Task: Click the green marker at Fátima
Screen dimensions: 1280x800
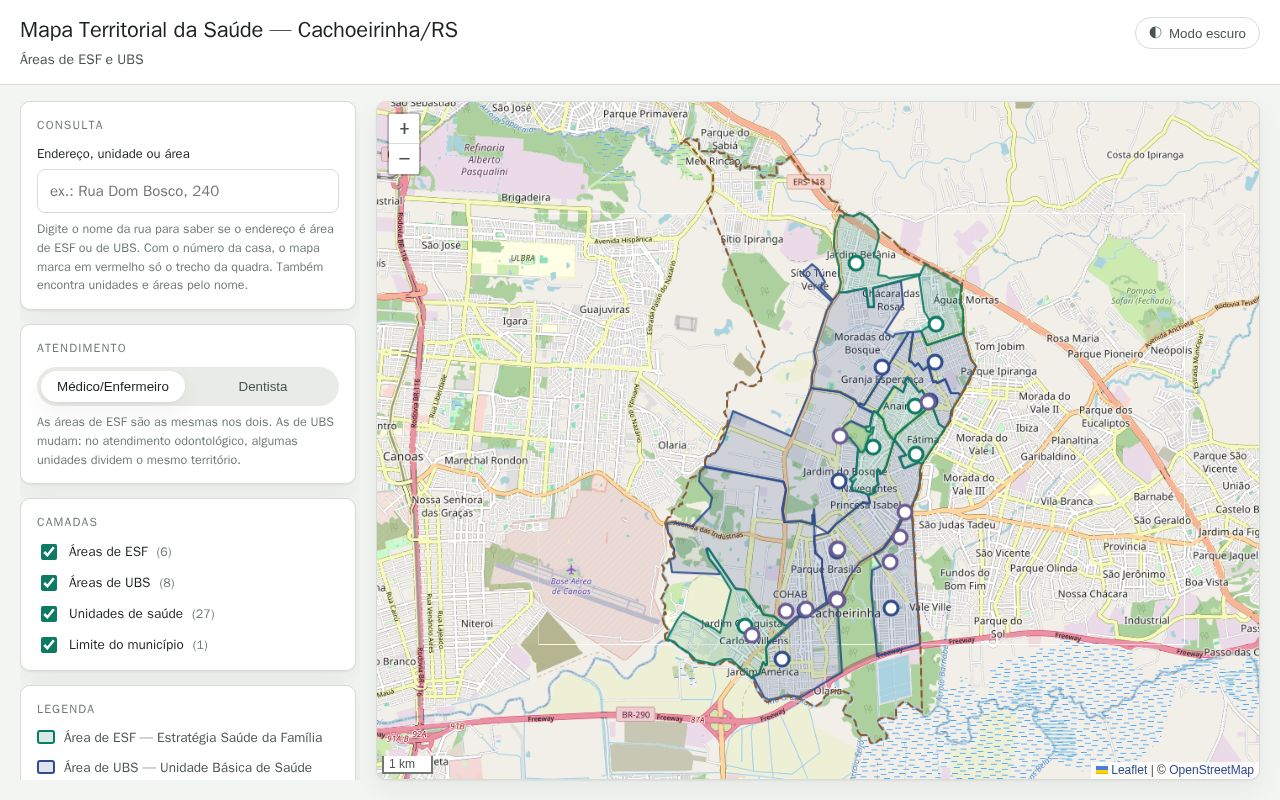Action: point(916,454)
